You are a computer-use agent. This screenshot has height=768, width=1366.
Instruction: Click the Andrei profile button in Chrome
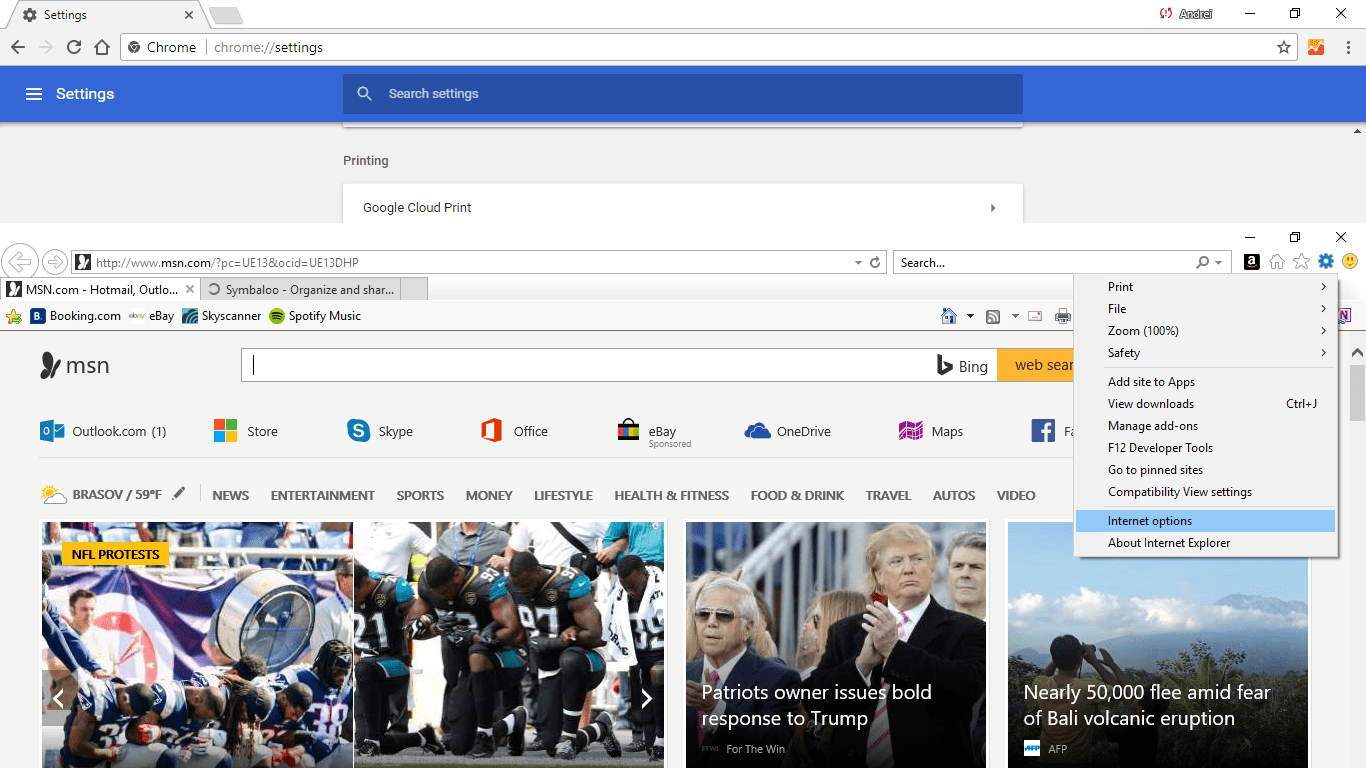tap(1185, 14)
